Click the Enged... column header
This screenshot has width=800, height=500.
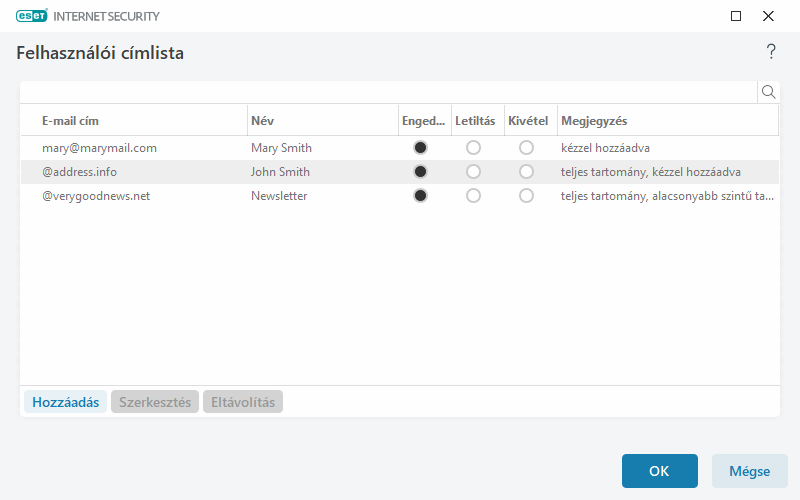point(425,121)
